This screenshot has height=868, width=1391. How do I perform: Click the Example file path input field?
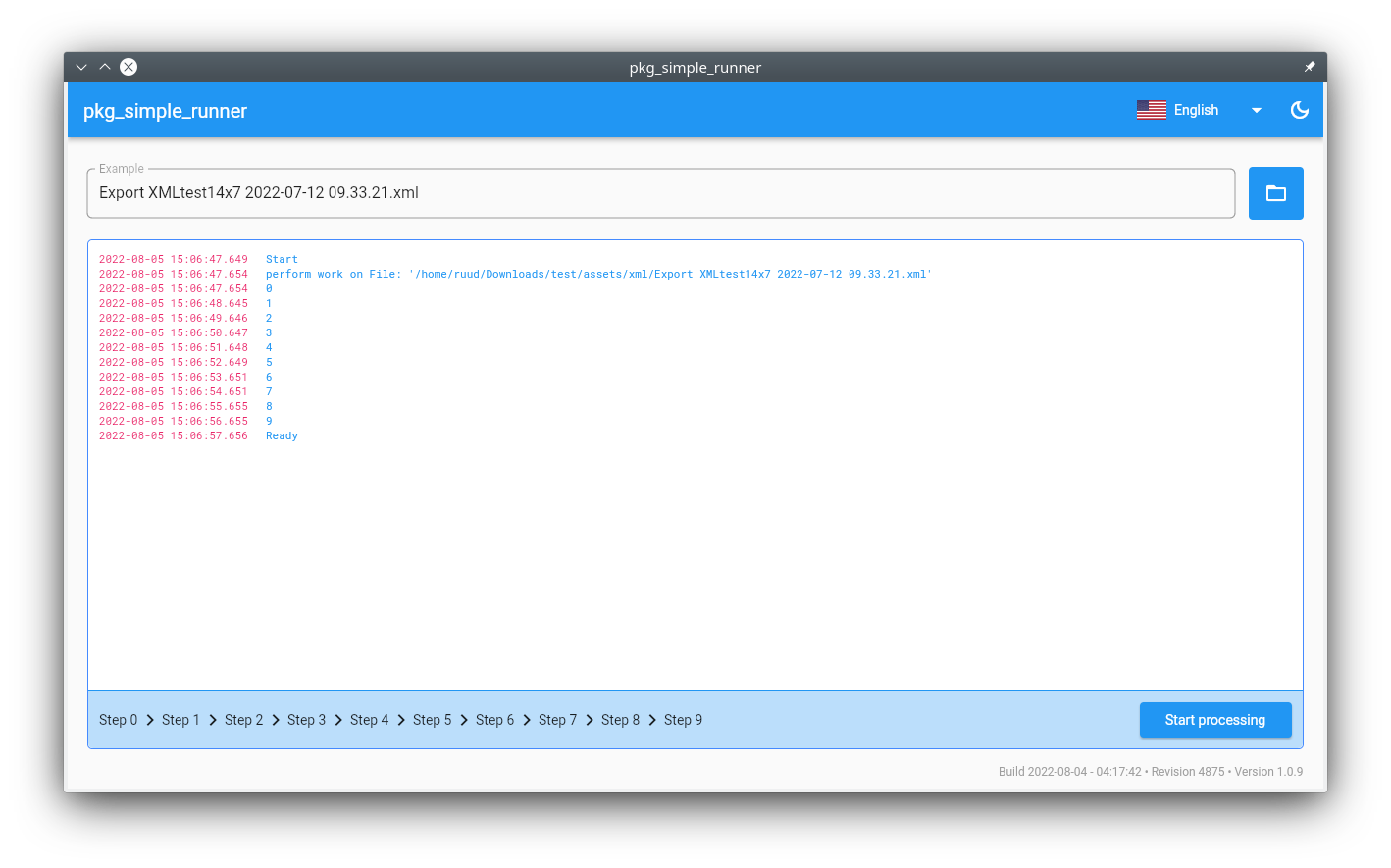point(660,193)
